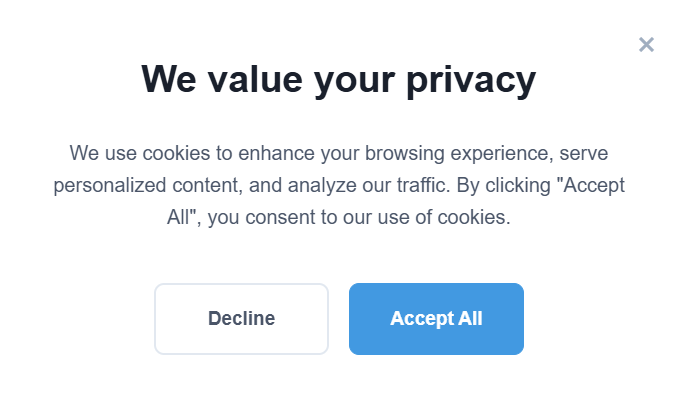Click the Decline button
The image size is (693, 406).
click(x=241, y=319)
